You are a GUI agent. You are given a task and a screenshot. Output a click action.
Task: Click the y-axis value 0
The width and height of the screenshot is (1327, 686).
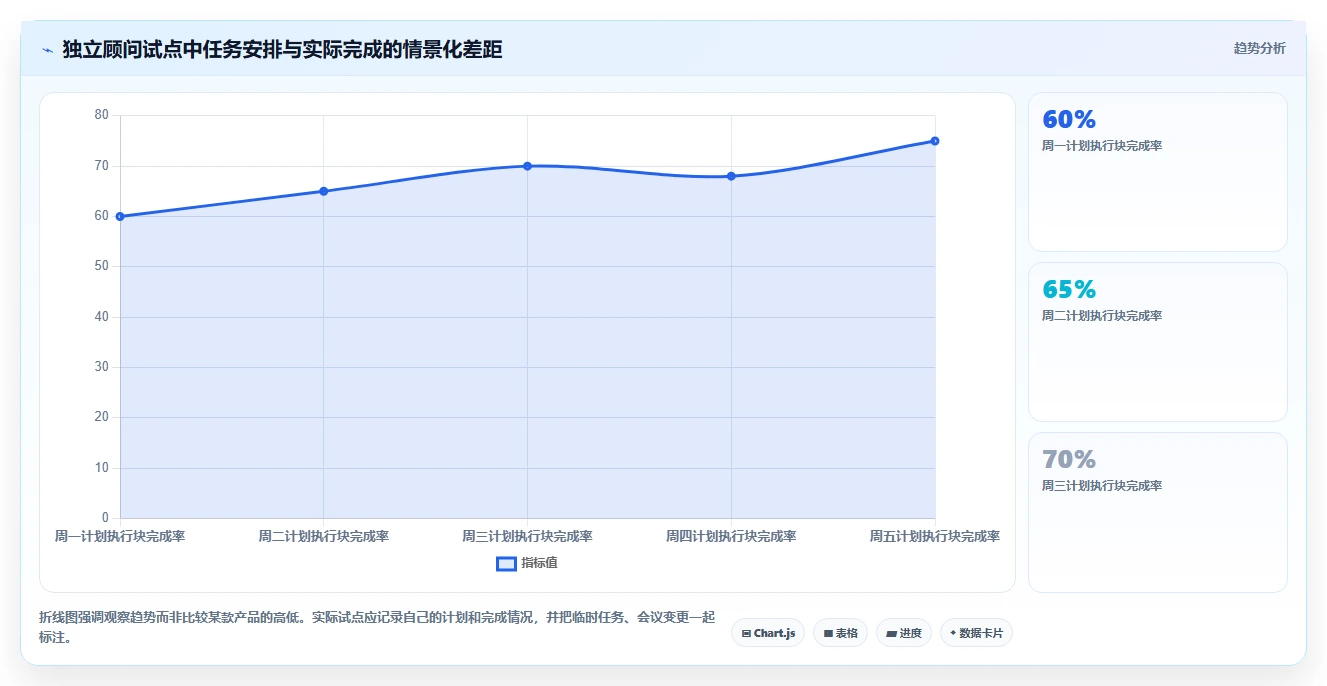[x=105, y=518]
